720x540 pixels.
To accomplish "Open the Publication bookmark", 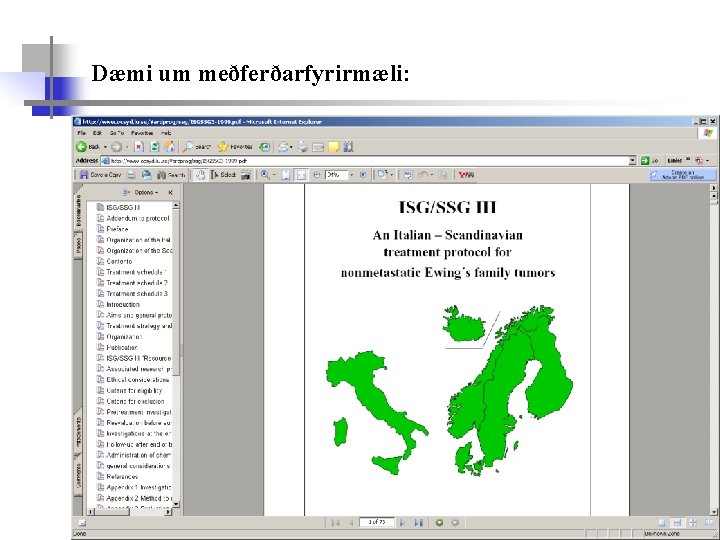I will 122,348.
